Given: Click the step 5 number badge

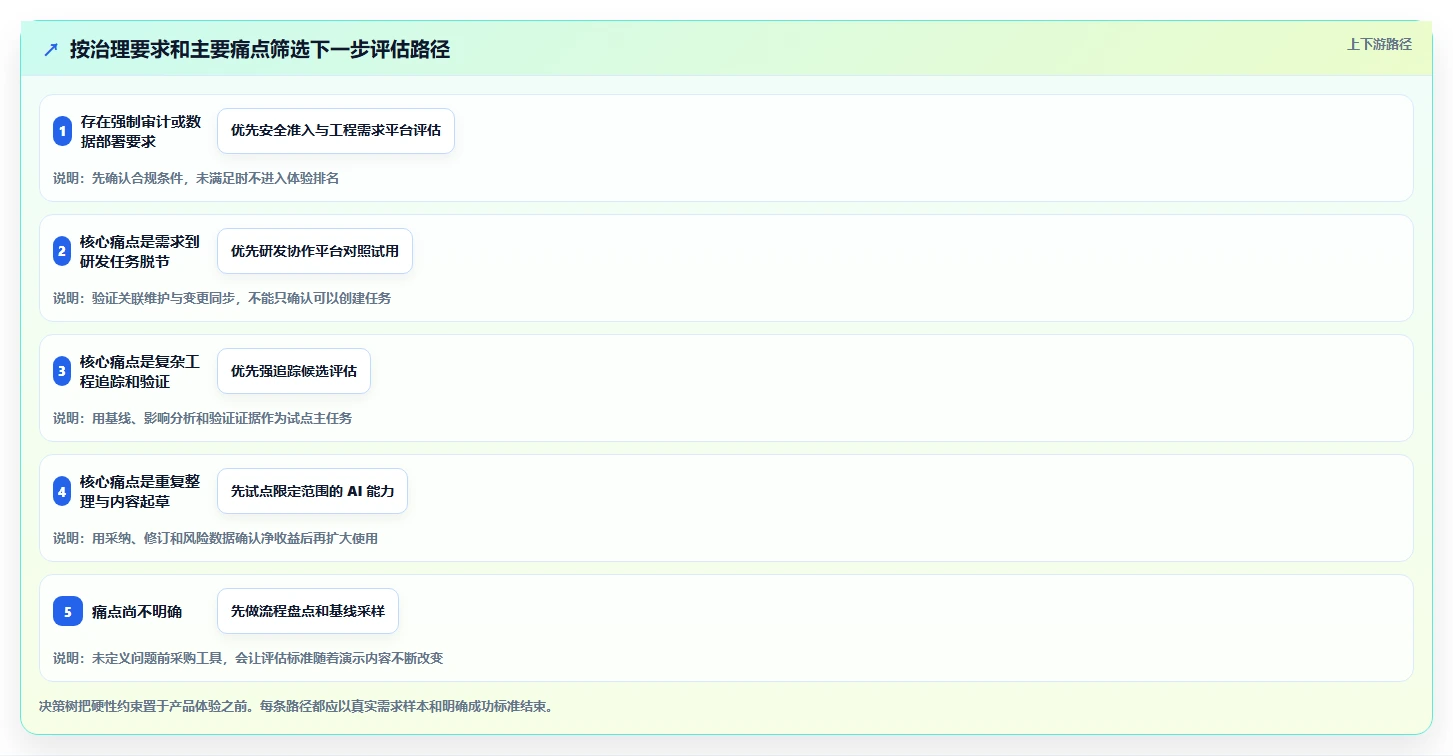Looking at the screenshot, I should 68,611.
